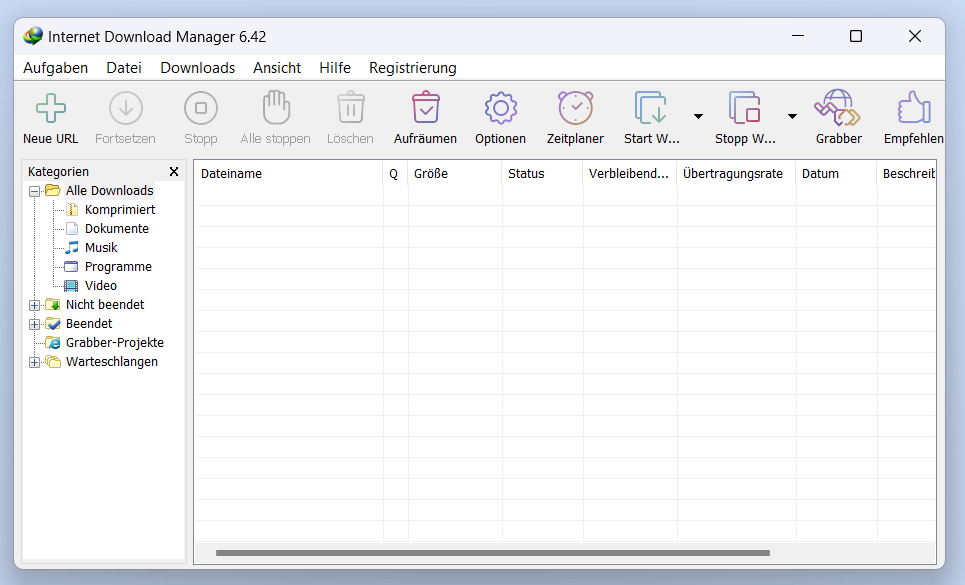Screen dimensions: 965x585
Task: Open the Datei menu
Action: point(124,68)
